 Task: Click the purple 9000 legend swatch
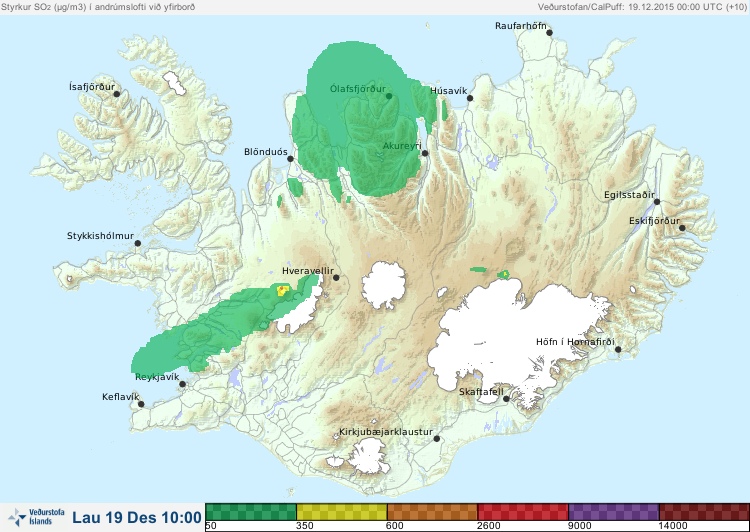pos(613,512)
